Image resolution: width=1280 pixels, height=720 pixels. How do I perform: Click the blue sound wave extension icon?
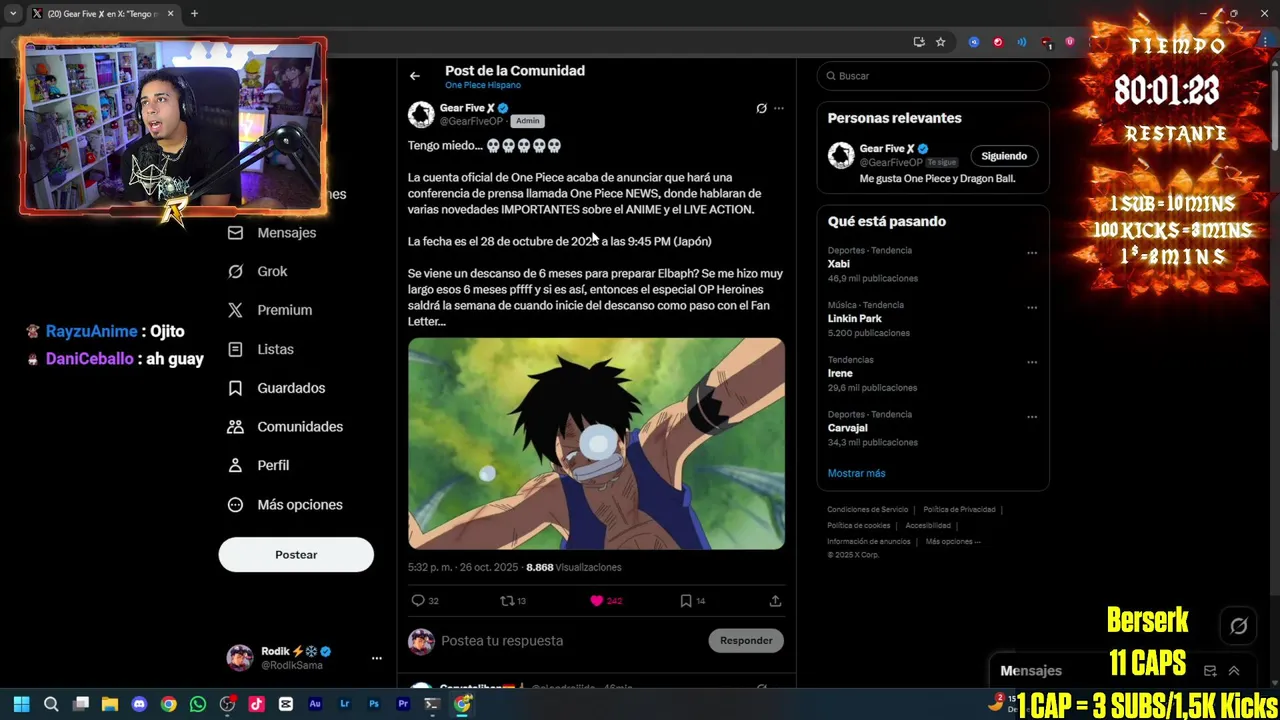tap(1022, 42)
